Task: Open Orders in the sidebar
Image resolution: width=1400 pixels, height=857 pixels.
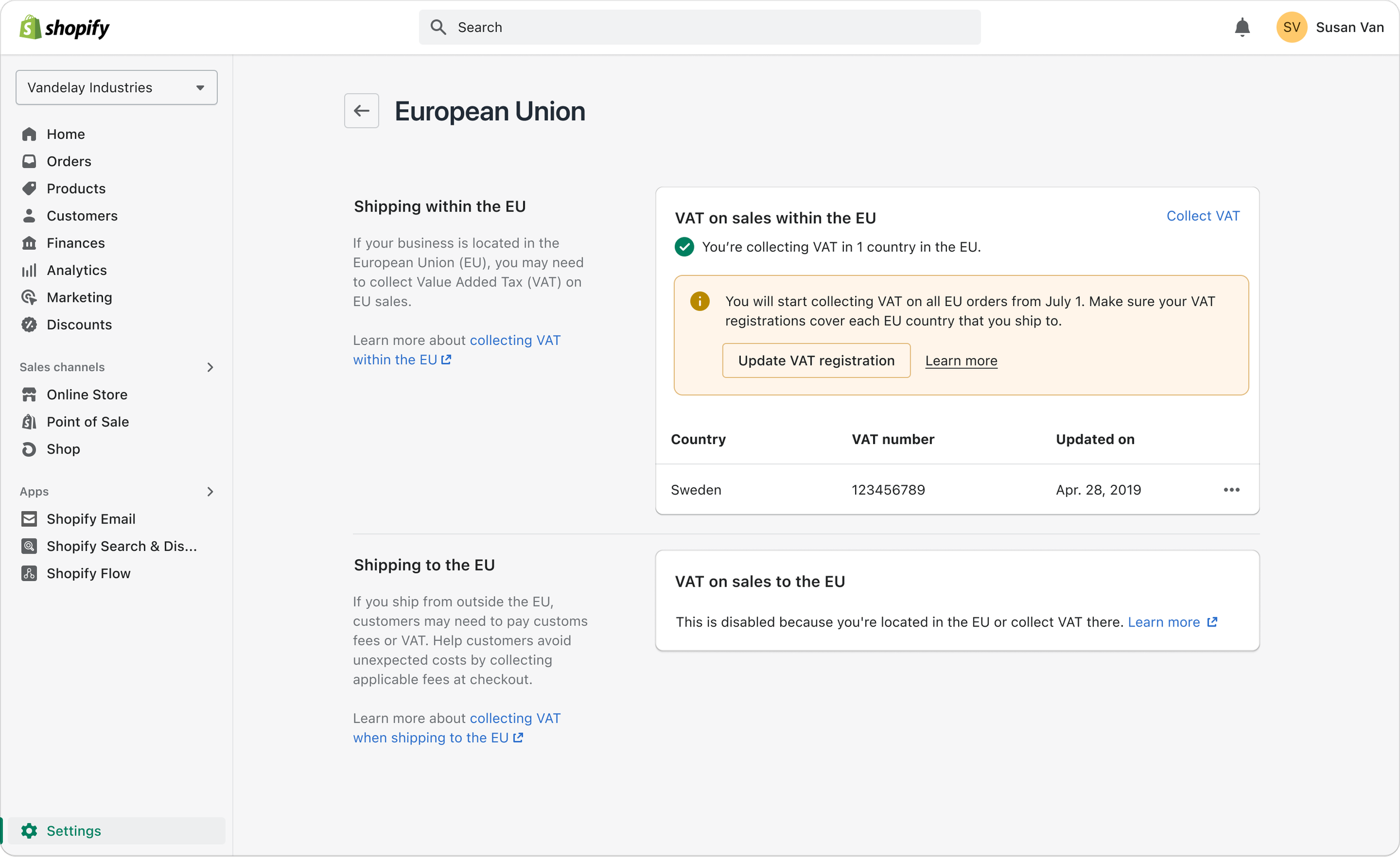Action: tap(69, 161)
